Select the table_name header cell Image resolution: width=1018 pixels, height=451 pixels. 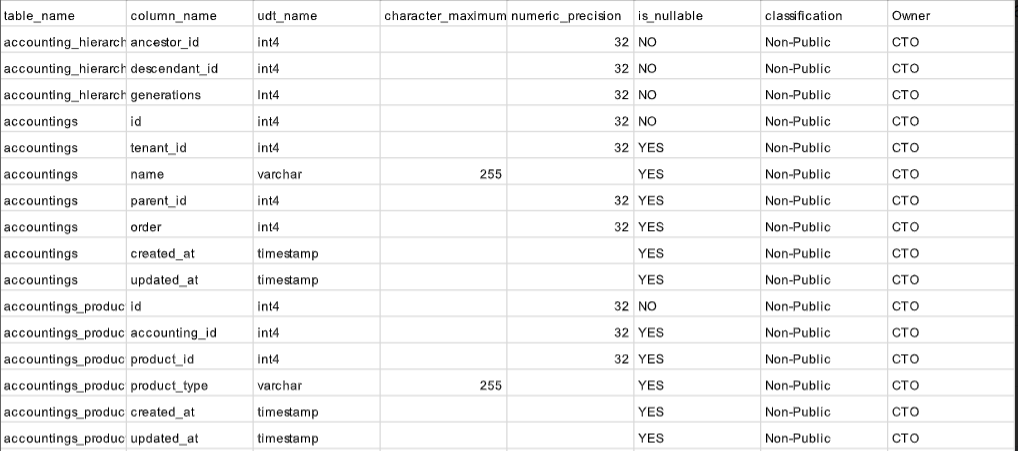tap(64, 16)
